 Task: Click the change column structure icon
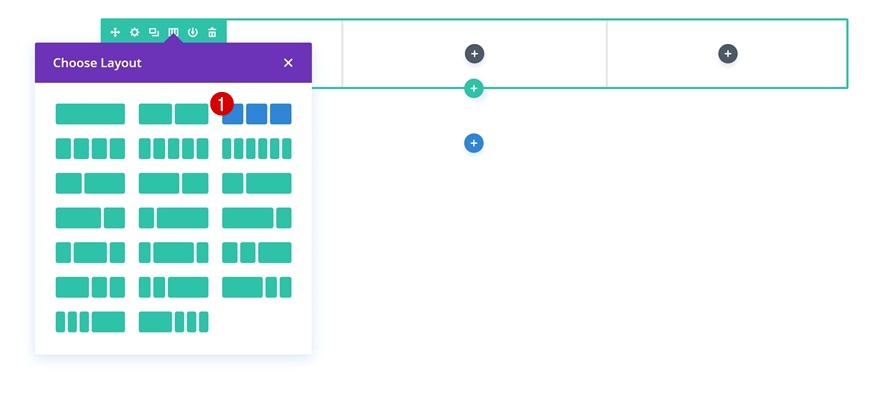[x=173, y=32]
